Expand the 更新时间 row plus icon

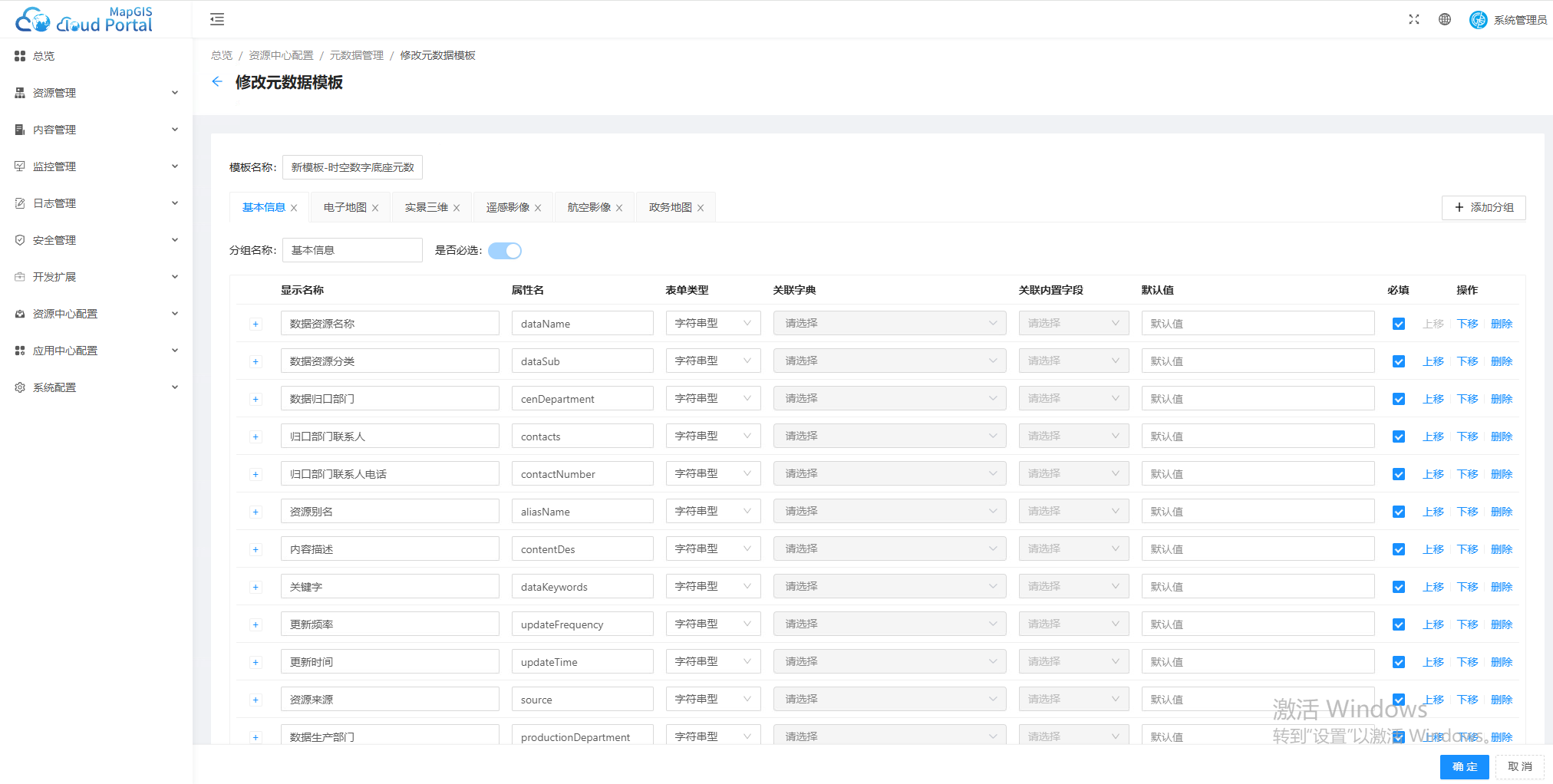coord(256,662)
